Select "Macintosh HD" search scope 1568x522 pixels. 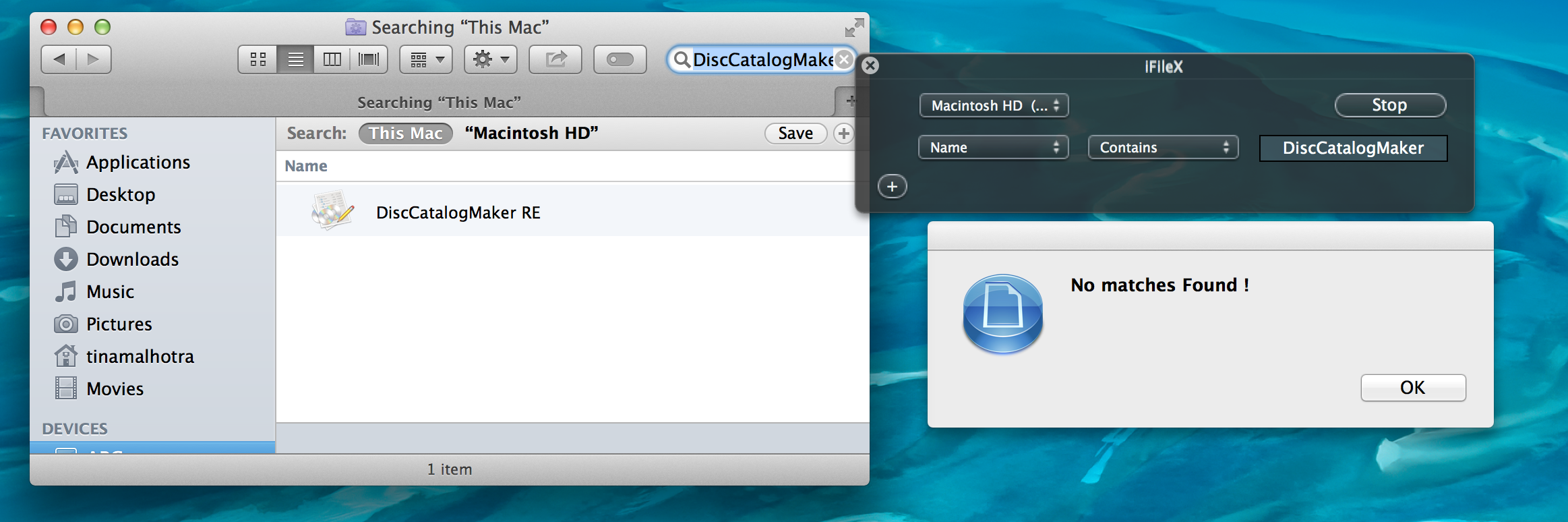click(531, 134)
